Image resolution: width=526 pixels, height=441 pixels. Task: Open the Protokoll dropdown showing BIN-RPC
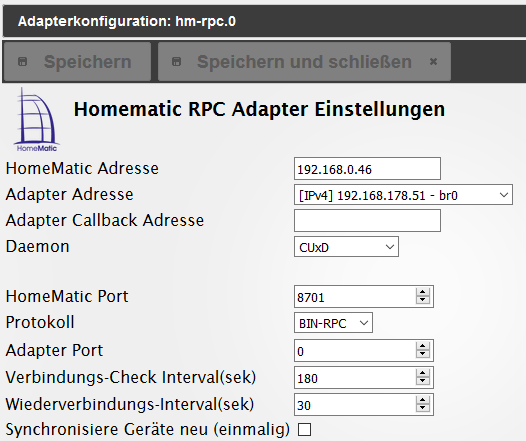tap(333, 323)
